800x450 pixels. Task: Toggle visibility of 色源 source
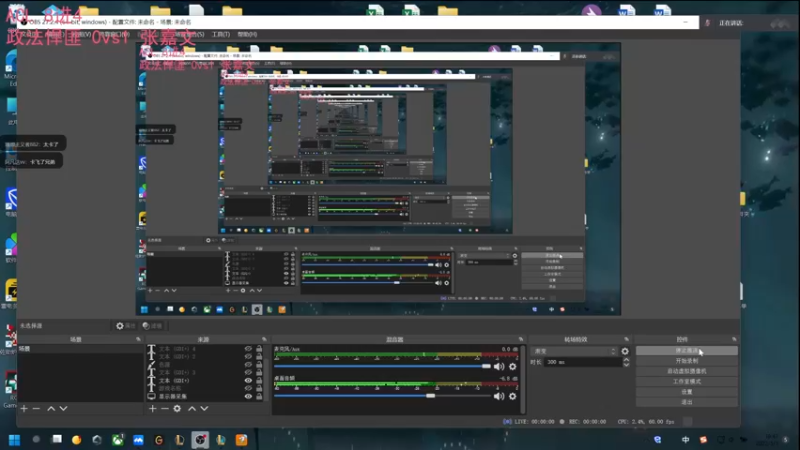point(248,365)
